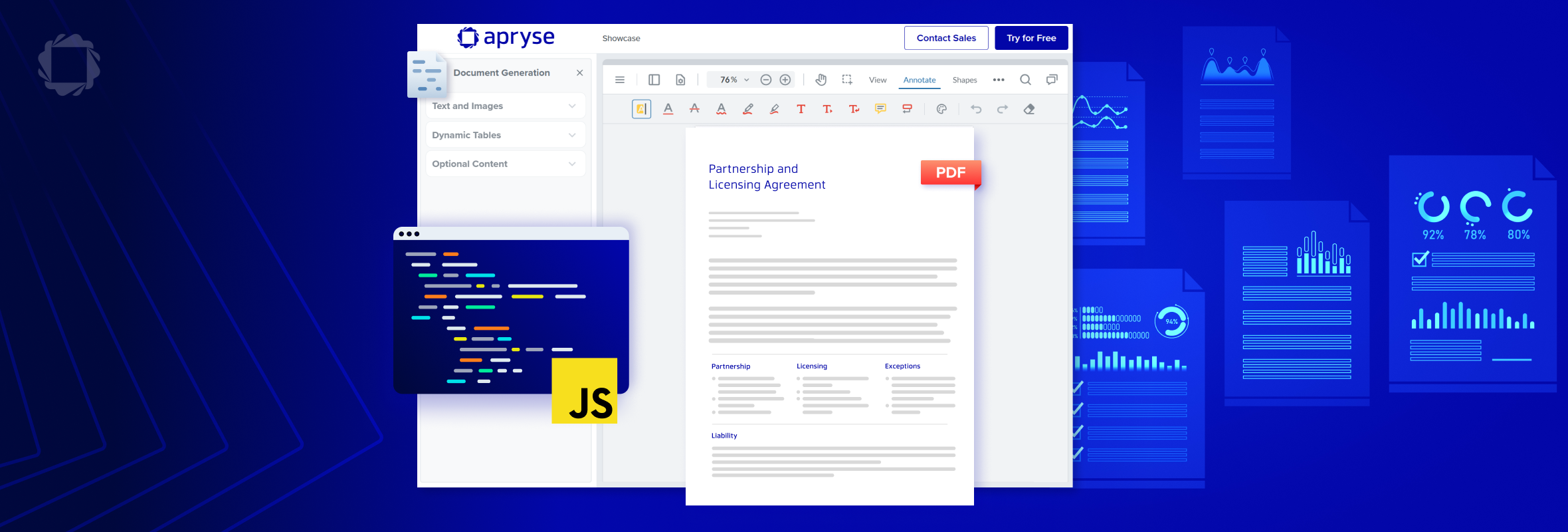Select the squiggly underline tool

pos(721,109)
